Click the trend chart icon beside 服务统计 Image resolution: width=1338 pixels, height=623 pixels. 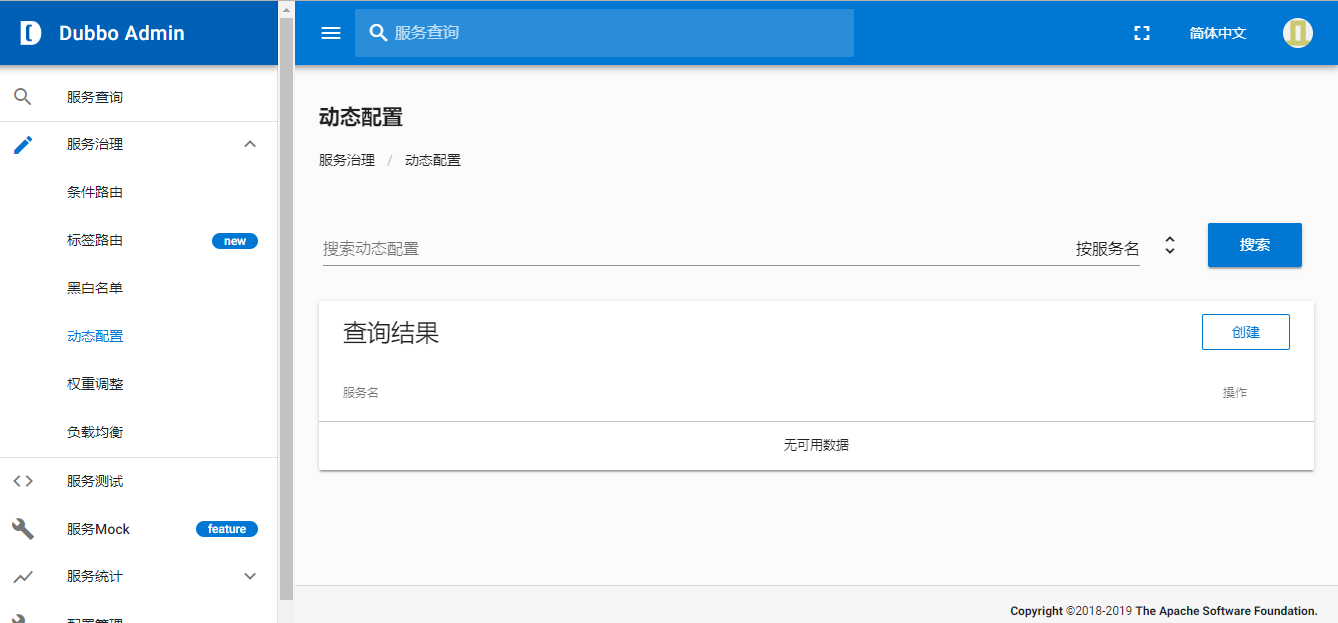pyautogui.click(x=23, y=577)
